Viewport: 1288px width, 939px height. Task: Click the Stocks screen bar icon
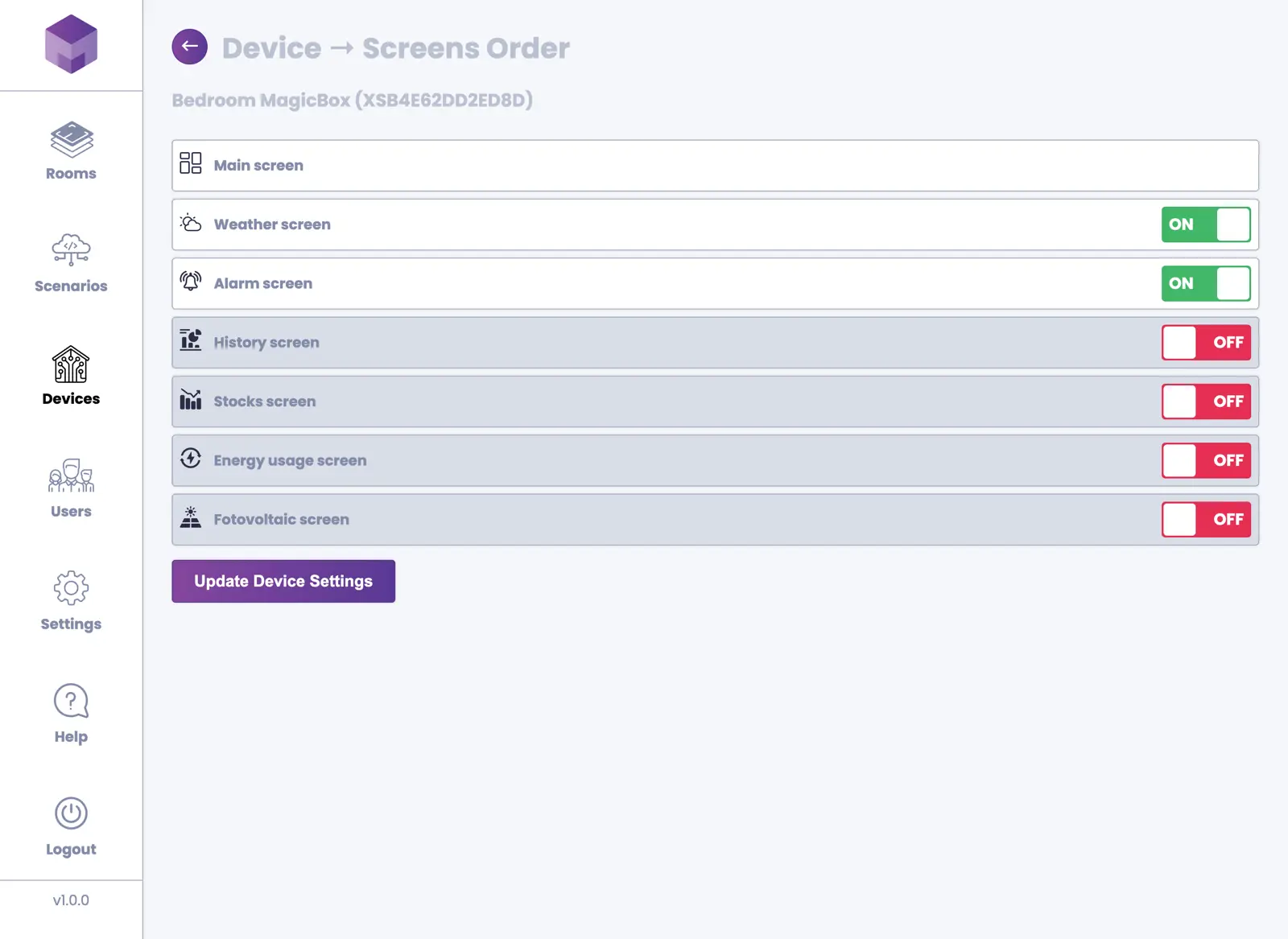[x=191, y=400]
